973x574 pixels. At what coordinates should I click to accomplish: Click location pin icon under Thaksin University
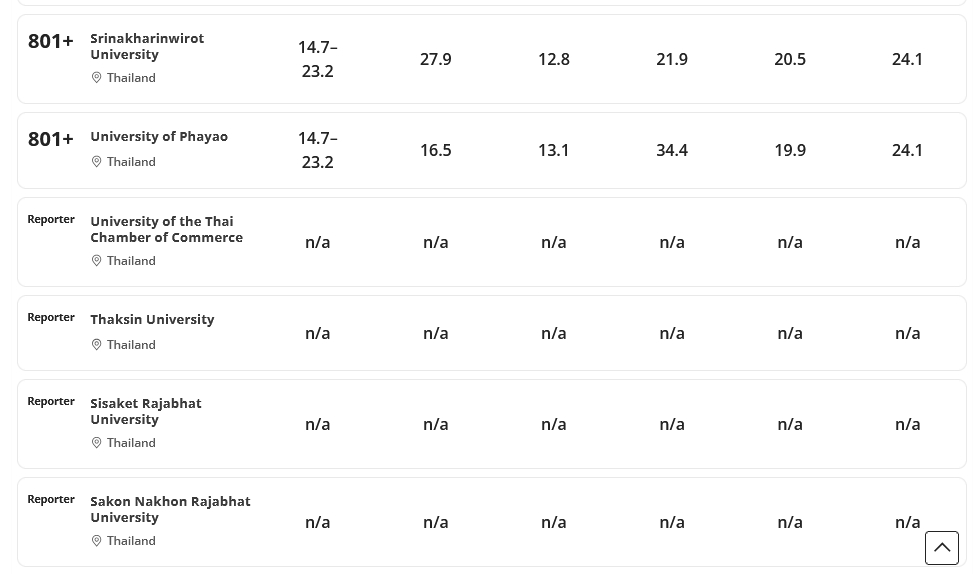(x=97, y=345)
